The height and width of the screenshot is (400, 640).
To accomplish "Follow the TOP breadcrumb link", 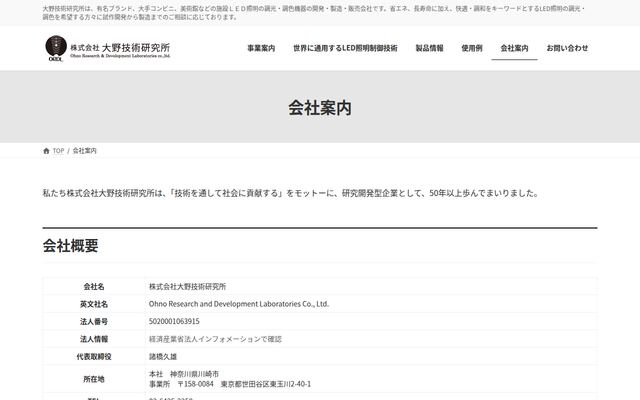I will pos(58,151).
